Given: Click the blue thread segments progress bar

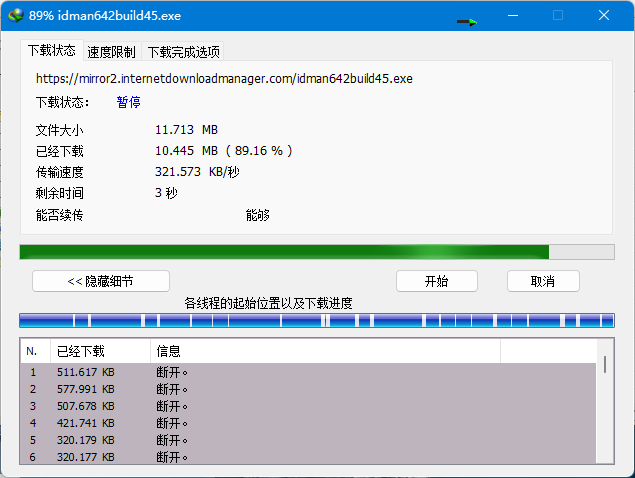Looking at the screenshot, I should (317, 320).
